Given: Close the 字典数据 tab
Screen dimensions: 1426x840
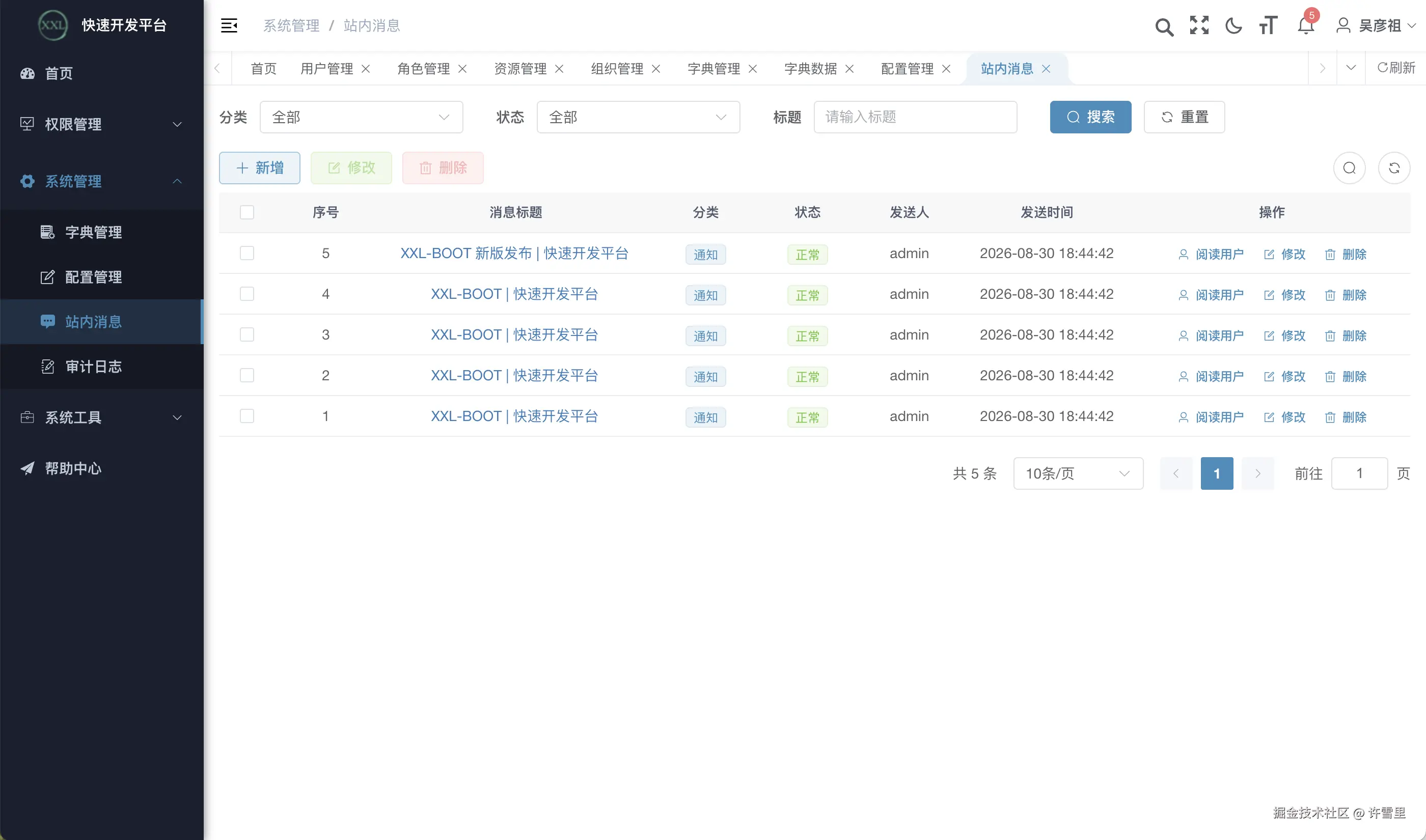Looking at the screenshot, I should point(849,69).
